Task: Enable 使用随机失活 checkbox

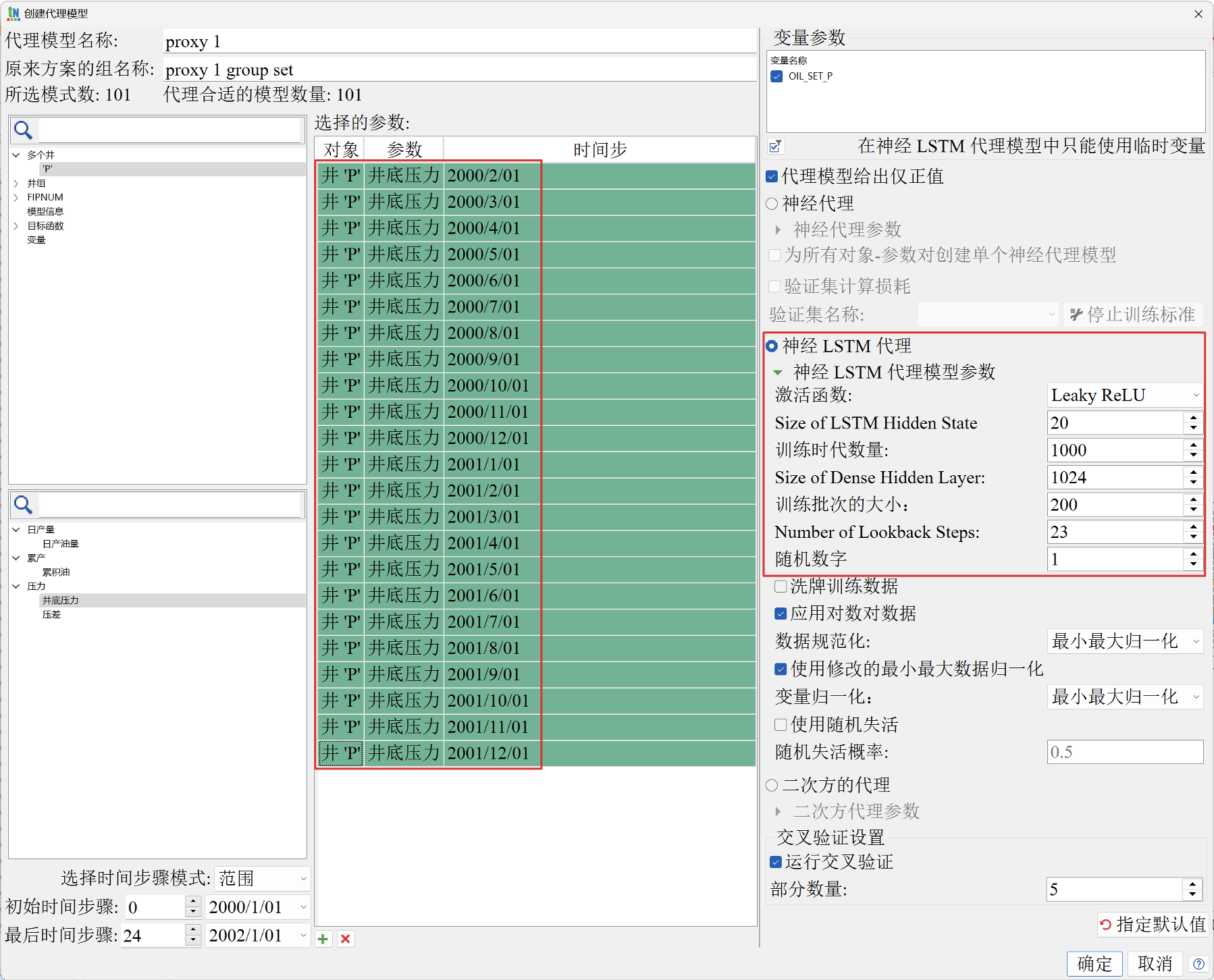Action: click(781, 725)
